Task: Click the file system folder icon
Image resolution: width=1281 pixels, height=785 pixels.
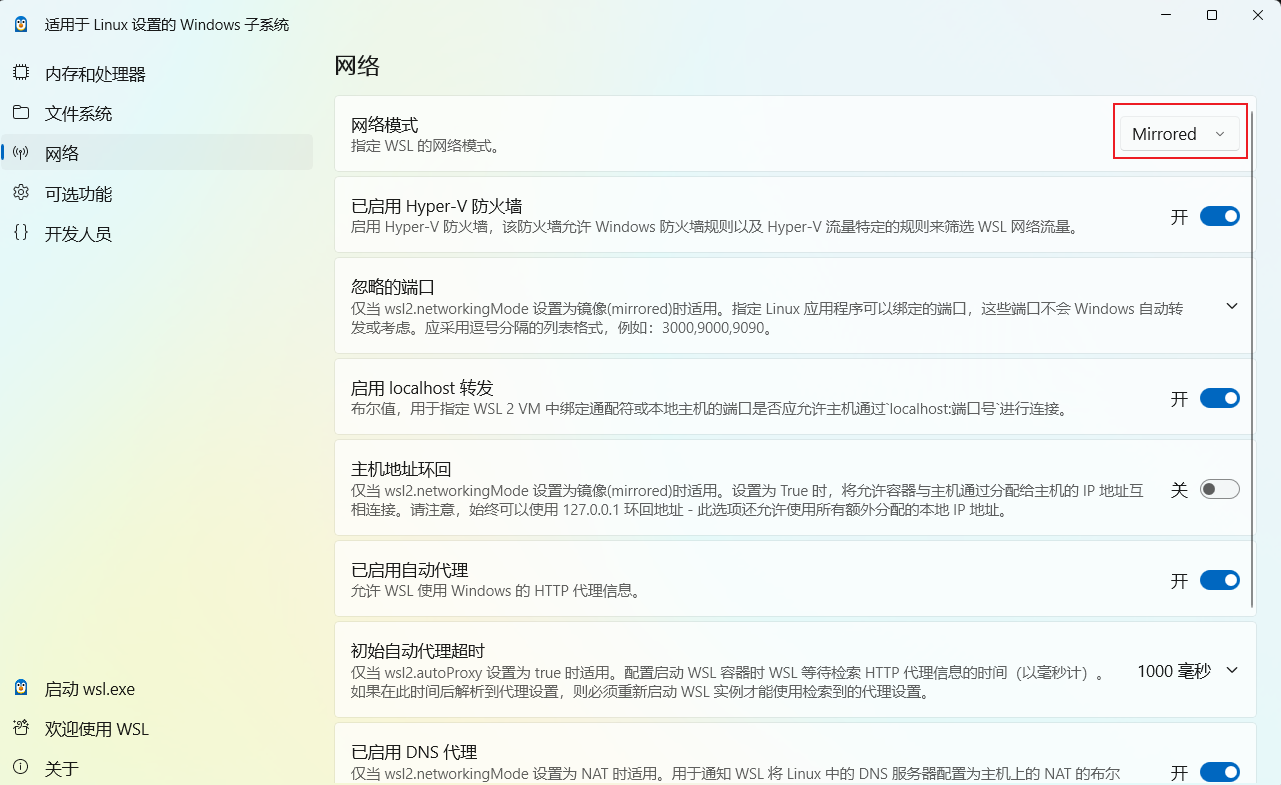Action: (21, 113)
